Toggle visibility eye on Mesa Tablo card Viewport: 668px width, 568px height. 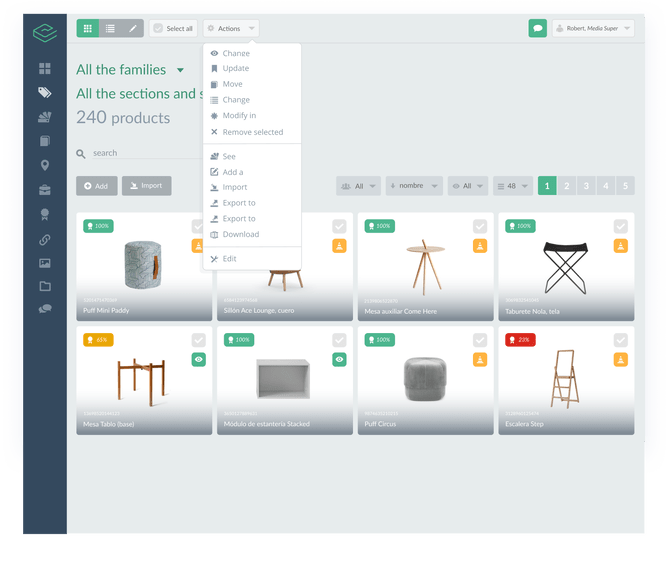tap(198, 359)
